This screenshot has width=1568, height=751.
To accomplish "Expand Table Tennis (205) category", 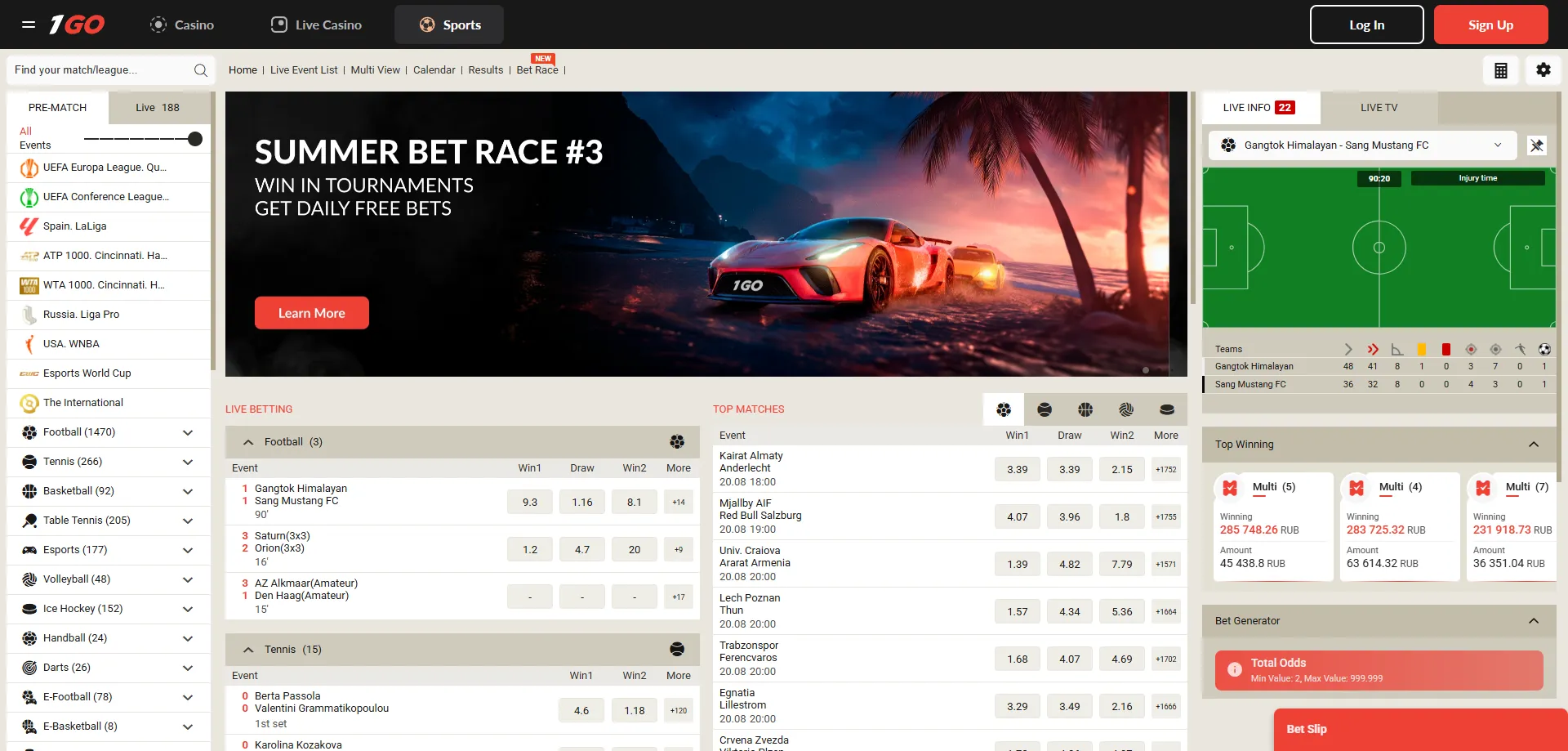I will pos(109,521).
